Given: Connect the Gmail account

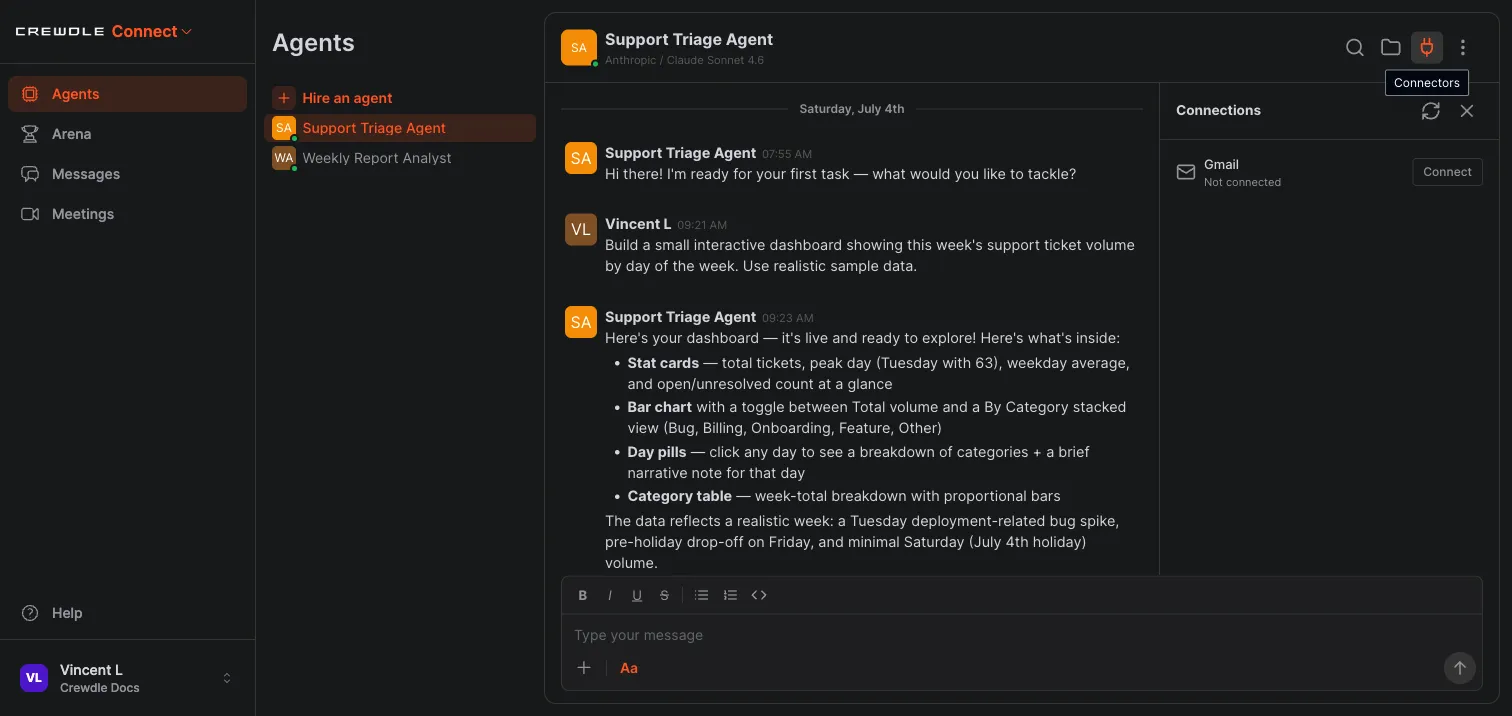Looking at the screenshot, I should tap(1447, 172).
